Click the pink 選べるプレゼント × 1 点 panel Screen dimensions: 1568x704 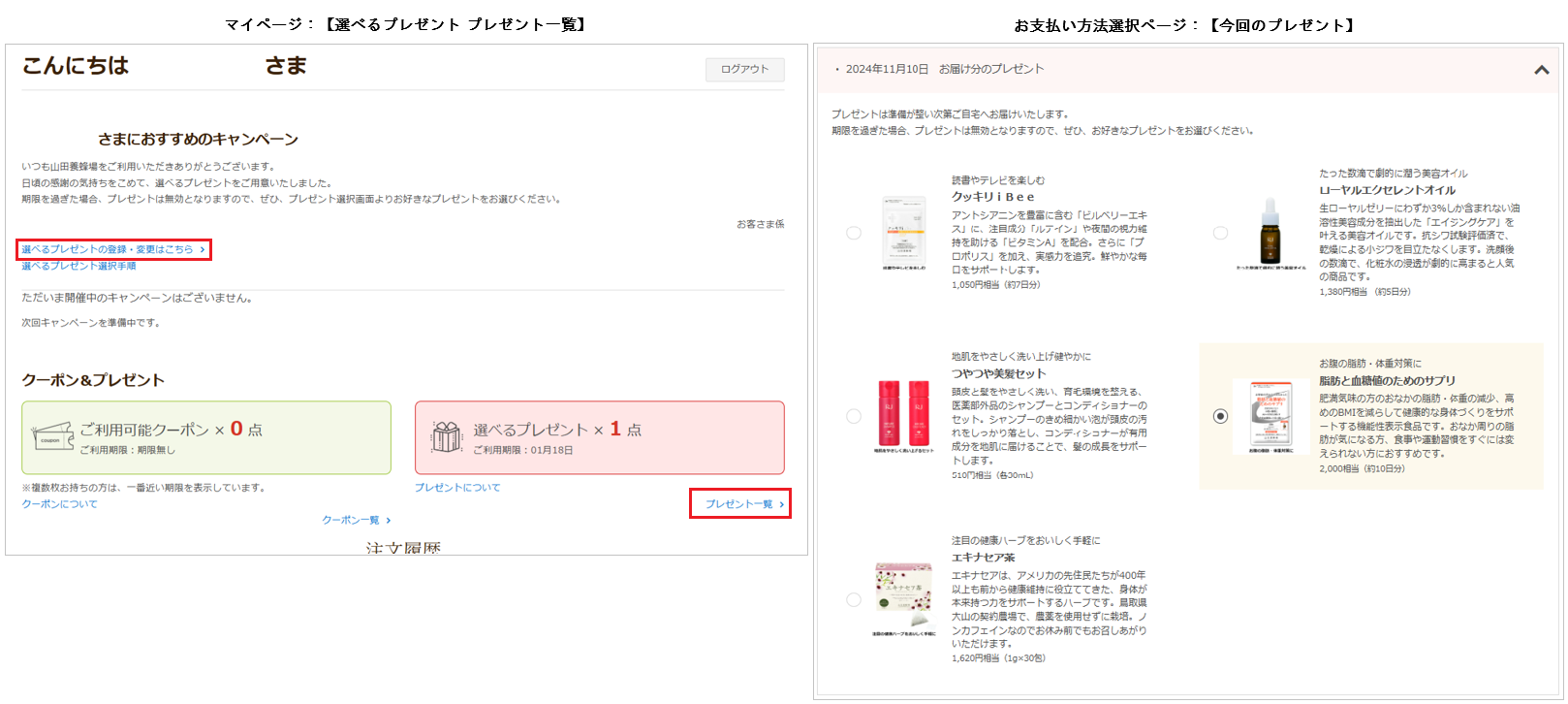click(599, 437)
